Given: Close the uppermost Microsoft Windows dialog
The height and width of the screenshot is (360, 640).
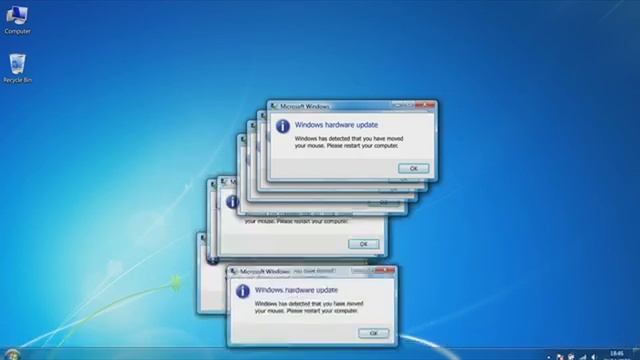Looking at the screenshot, I should click(424, 106).
